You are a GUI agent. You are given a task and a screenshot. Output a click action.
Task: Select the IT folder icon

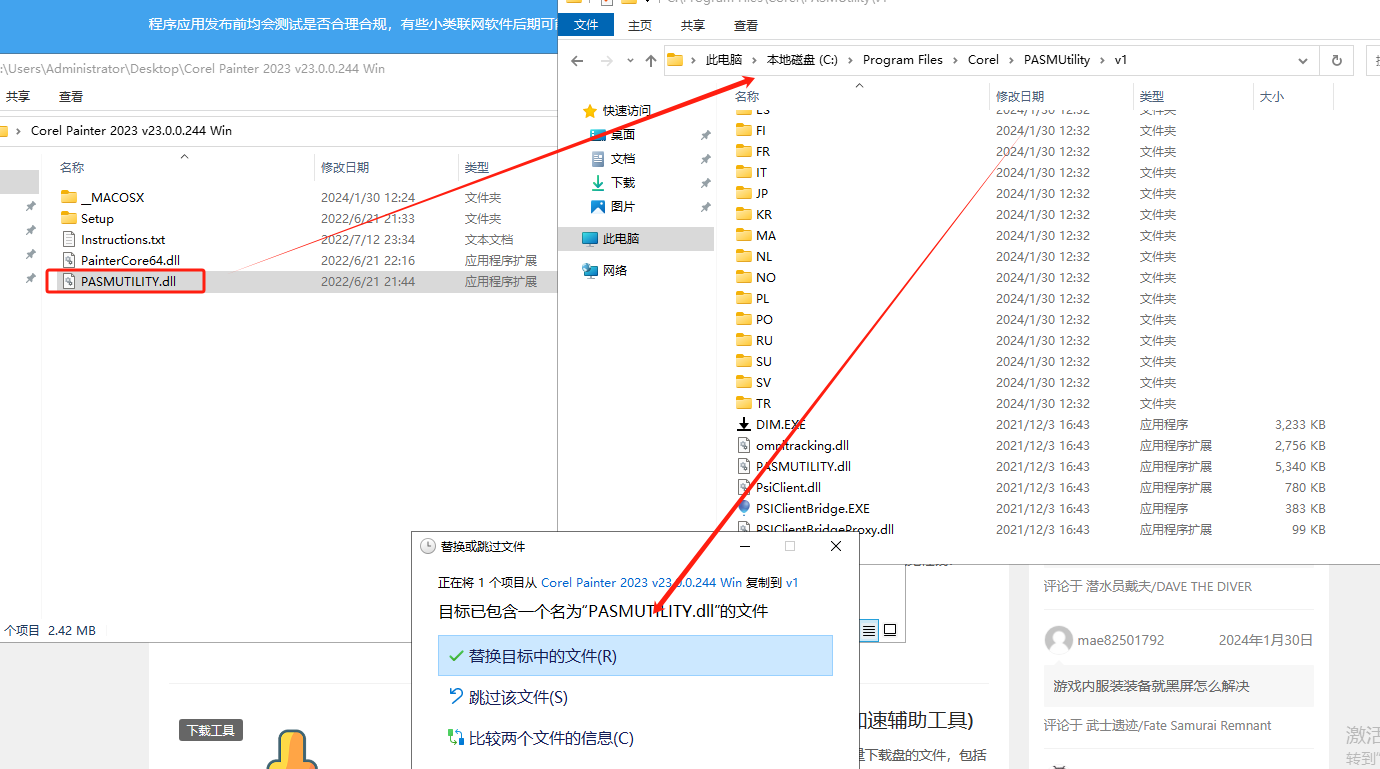pyautogui.click(x=744, y=172)
